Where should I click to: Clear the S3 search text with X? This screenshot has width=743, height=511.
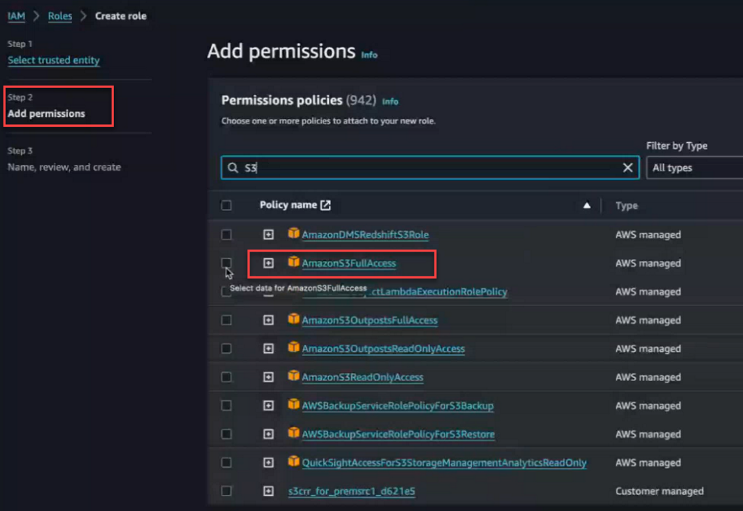click(x=627, y=167)
